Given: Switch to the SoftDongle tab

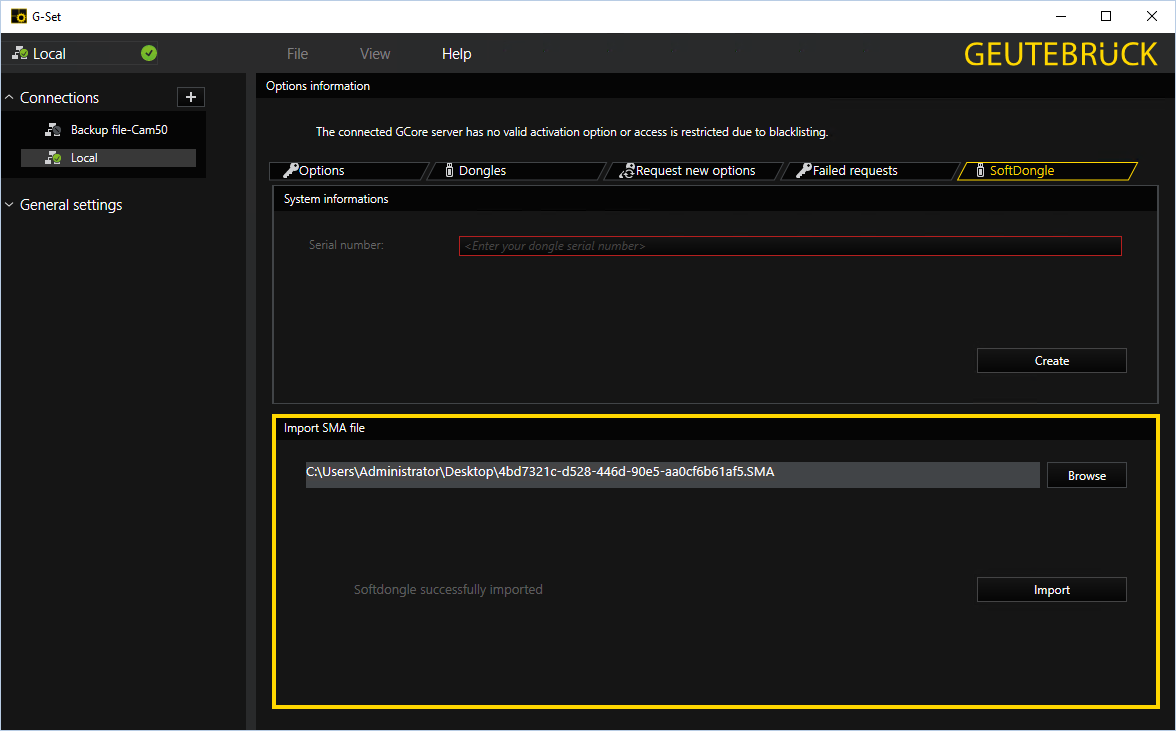Looking at the screenshot, I should 1046,171.
